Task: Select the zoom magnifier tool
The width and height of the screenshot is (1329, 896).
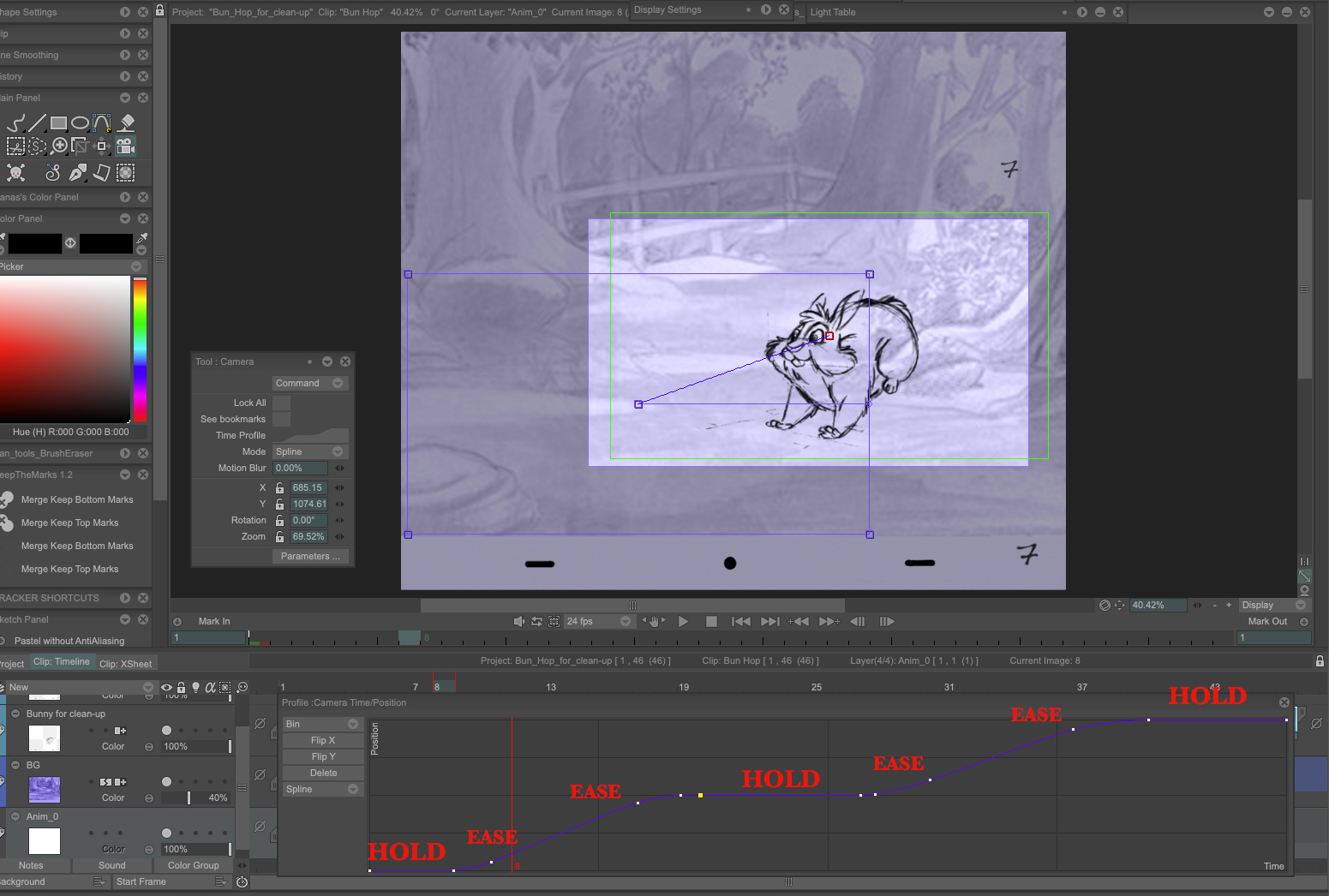Action: (x=59, y=146)
